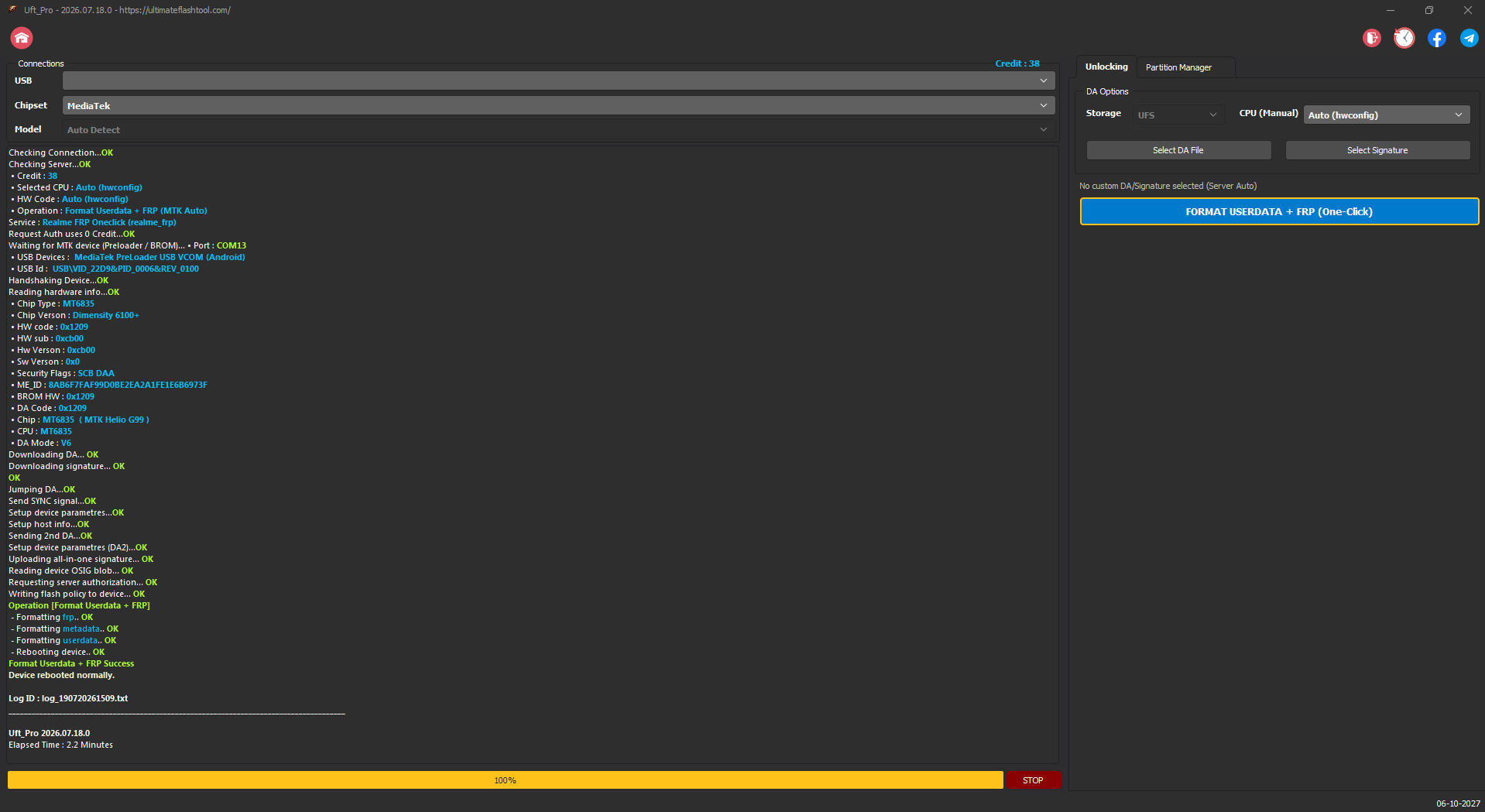
Task: Expand the Model Auto Detect dropdown
Action: 558,130
